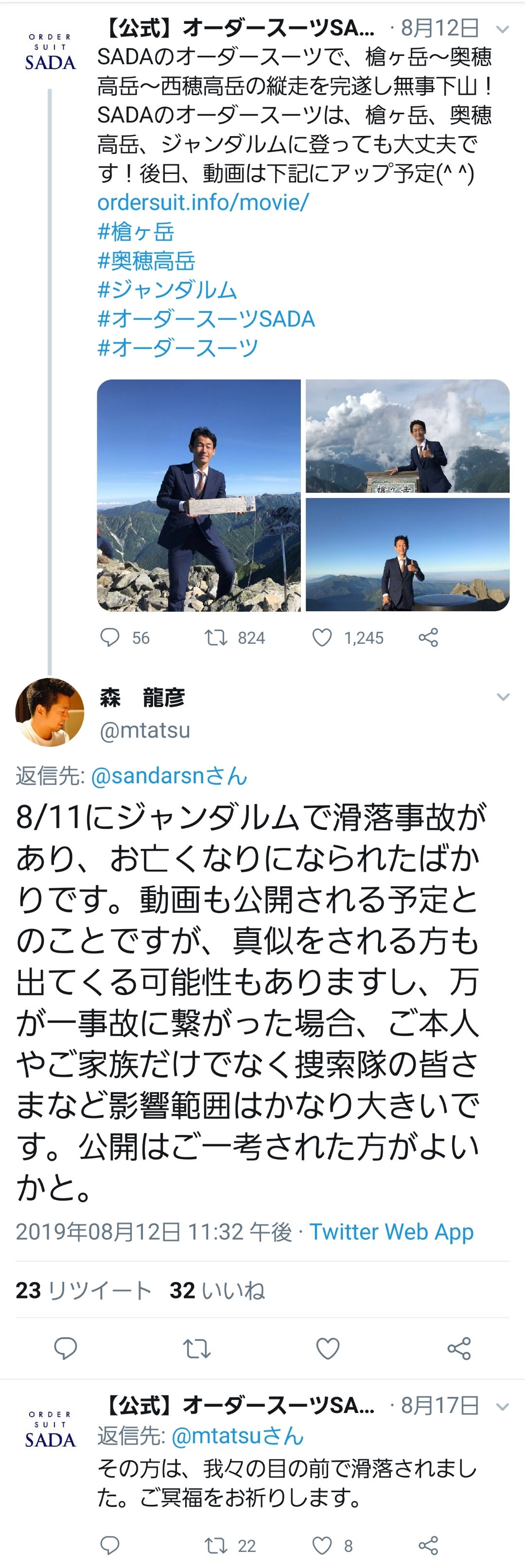
Task: Share 森 龍彦's main tweet
Action: click(x=458, y=1348)
